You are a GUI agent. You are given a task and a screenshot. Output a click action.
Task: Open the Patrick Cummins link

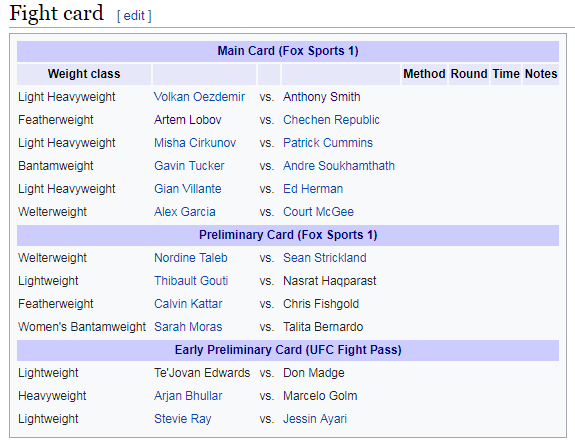[328, 143]
